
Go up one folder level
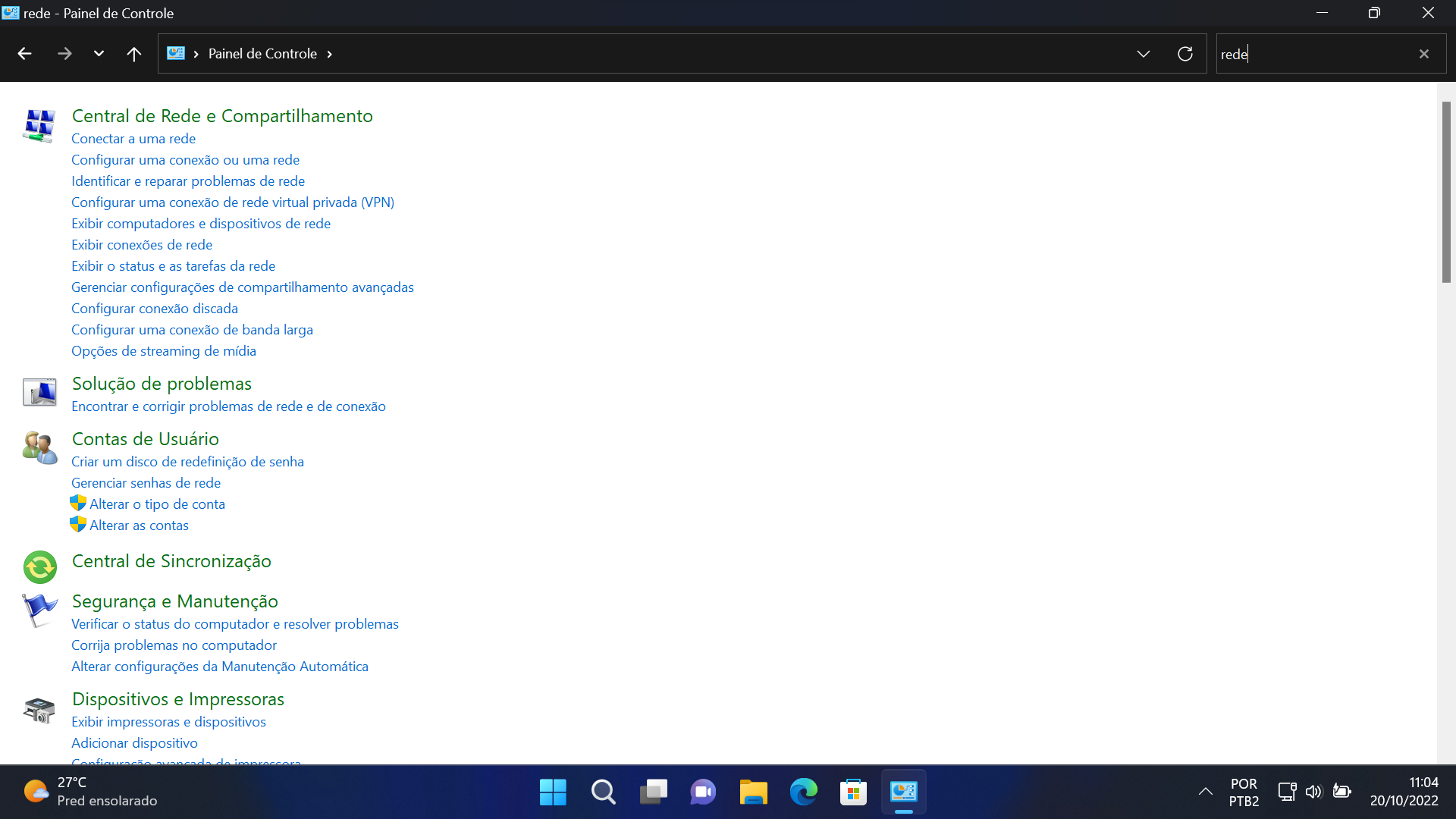point(133,54)
